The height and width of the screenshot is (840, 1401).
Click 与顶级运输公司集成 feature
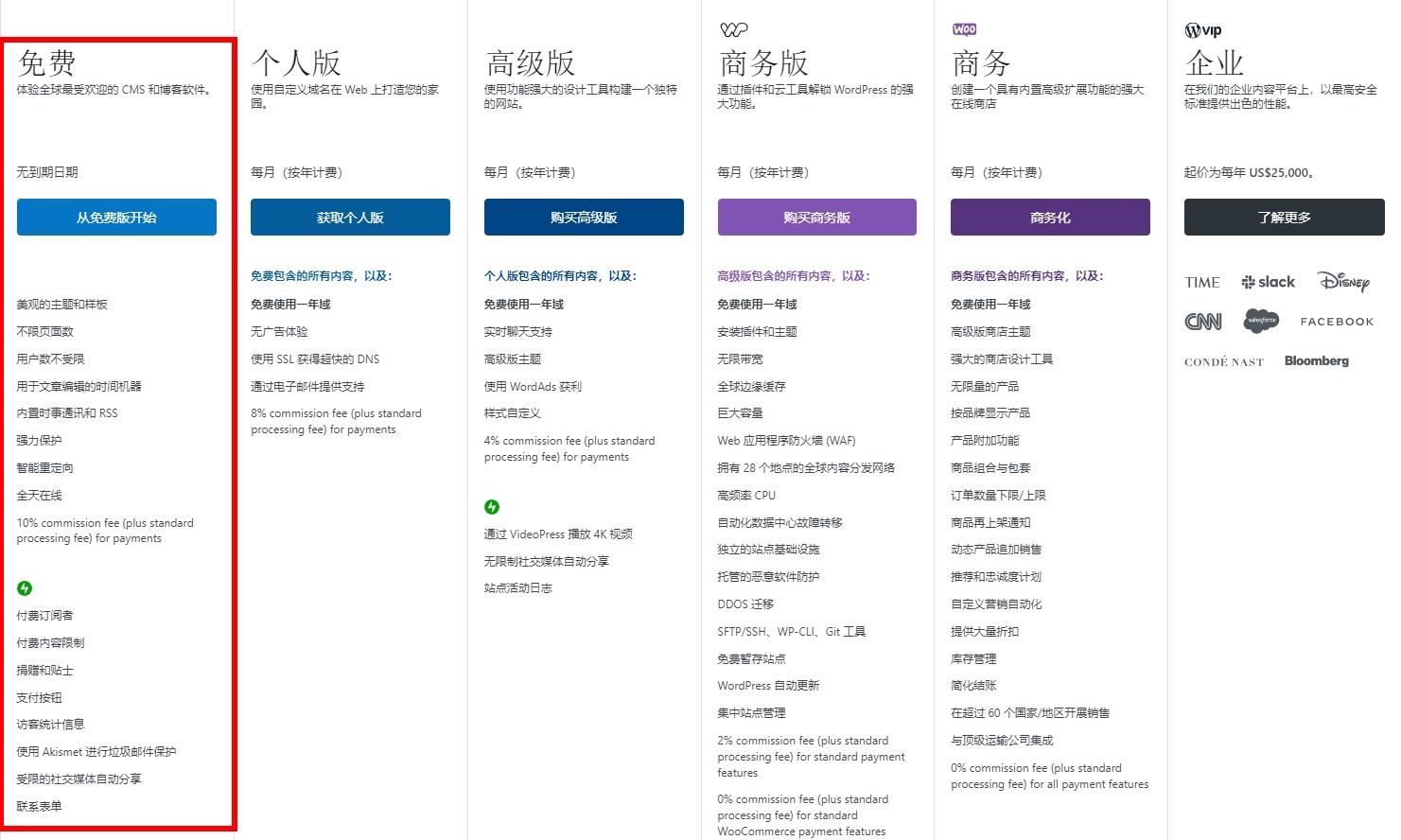click(1002, 741)
